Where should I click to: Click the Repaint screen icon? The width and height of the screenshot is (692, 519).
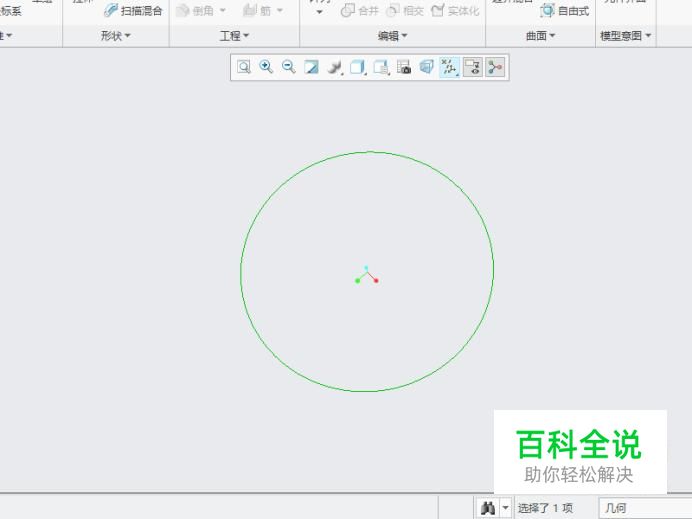tap(312, 67)
